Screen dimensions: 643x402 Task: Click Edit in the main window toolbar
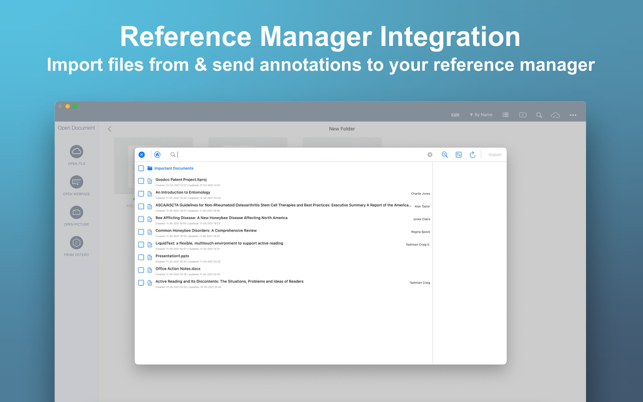[x=455, y=115]
